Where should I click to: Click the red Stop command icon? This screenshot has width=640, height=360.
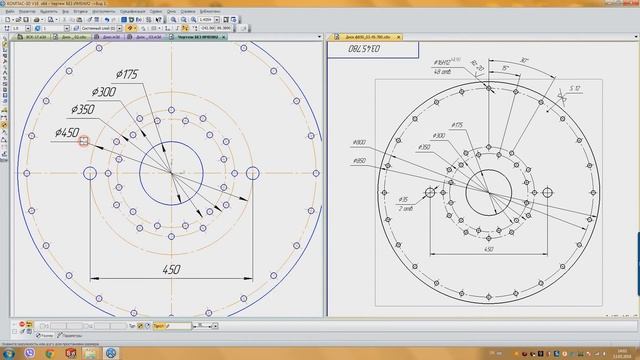pyautogui.click(x=22, y=324)
